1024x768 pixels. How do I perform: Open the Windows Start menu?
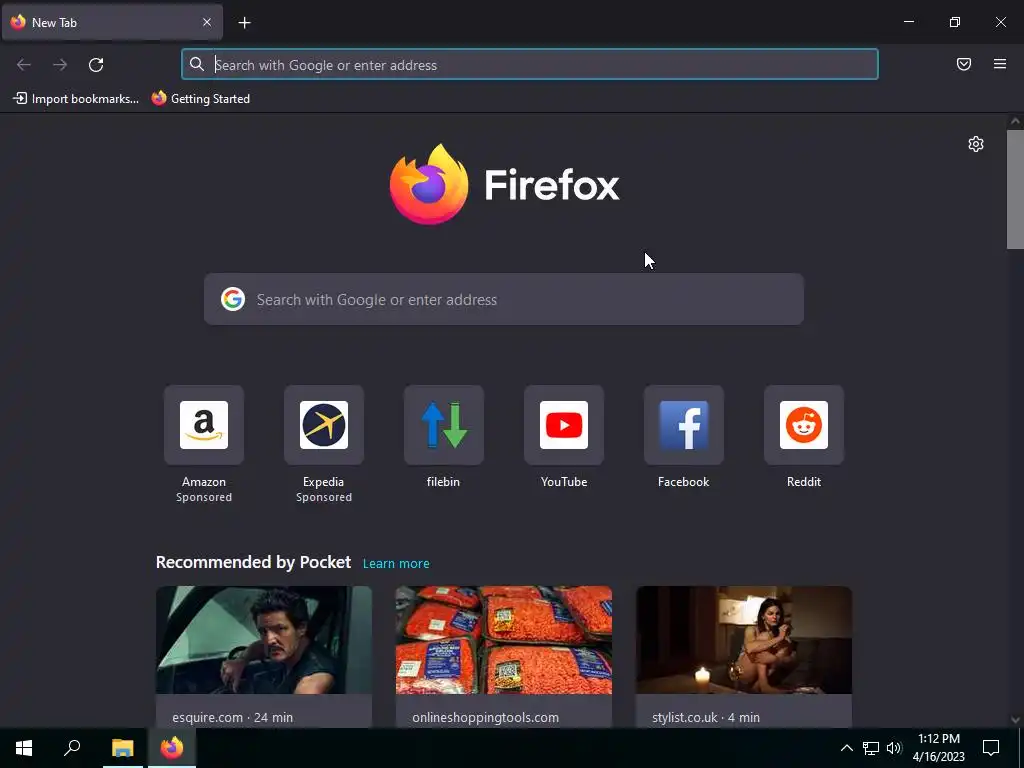pos(24,748)
